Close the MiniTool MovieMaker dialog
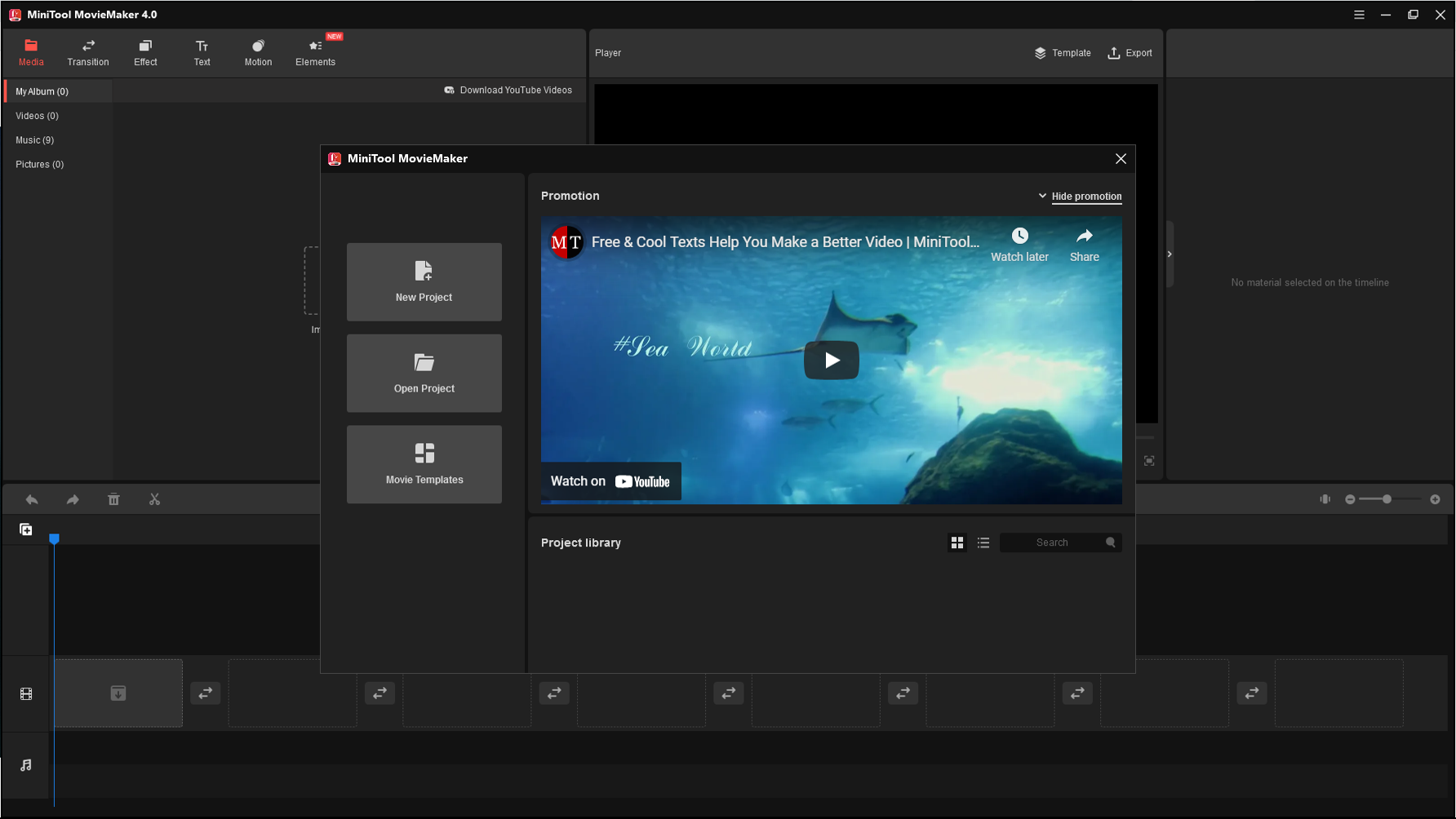The width and height of the screenshot is (1456, 819). click(1121, 159)
